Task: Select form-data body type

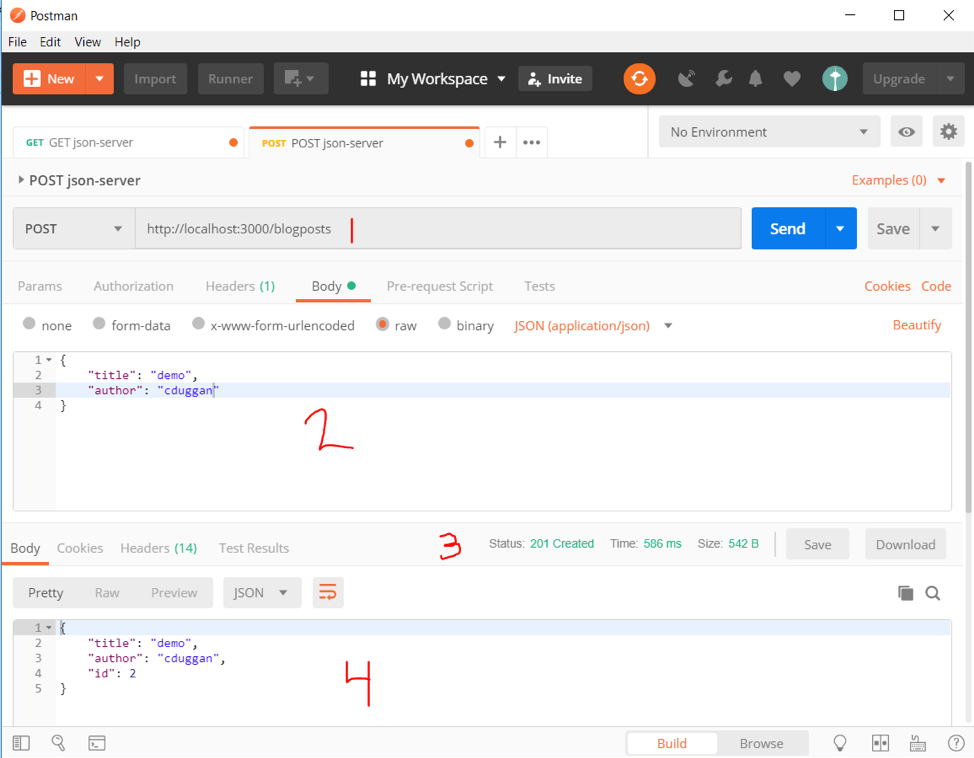Action: click(x=99, y=324)
